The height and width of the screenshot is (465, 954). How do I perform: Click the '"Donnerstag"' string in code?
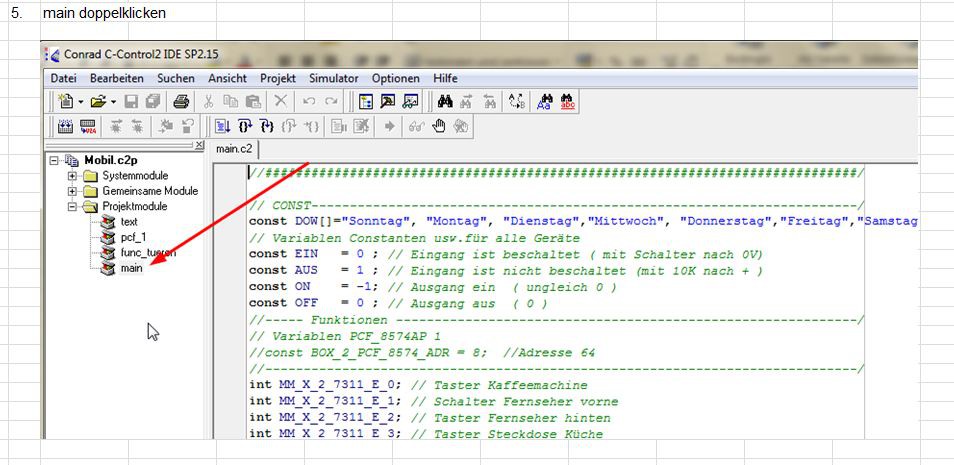(725, 221)
